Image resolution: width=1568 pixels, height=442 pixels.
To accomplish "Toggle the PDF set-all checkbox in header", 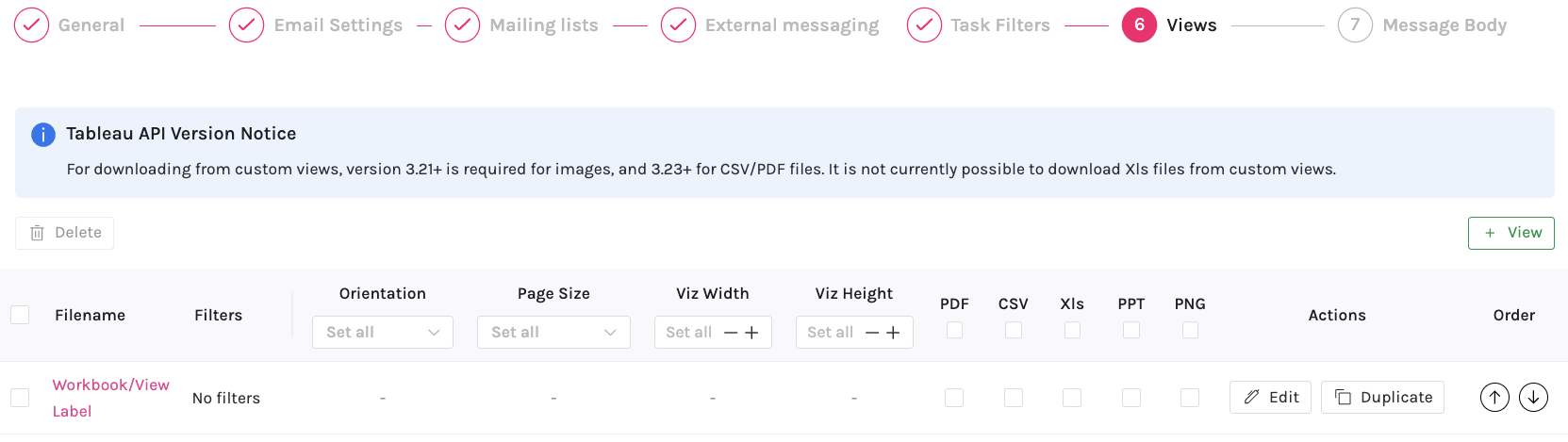I will coord(954,330).
